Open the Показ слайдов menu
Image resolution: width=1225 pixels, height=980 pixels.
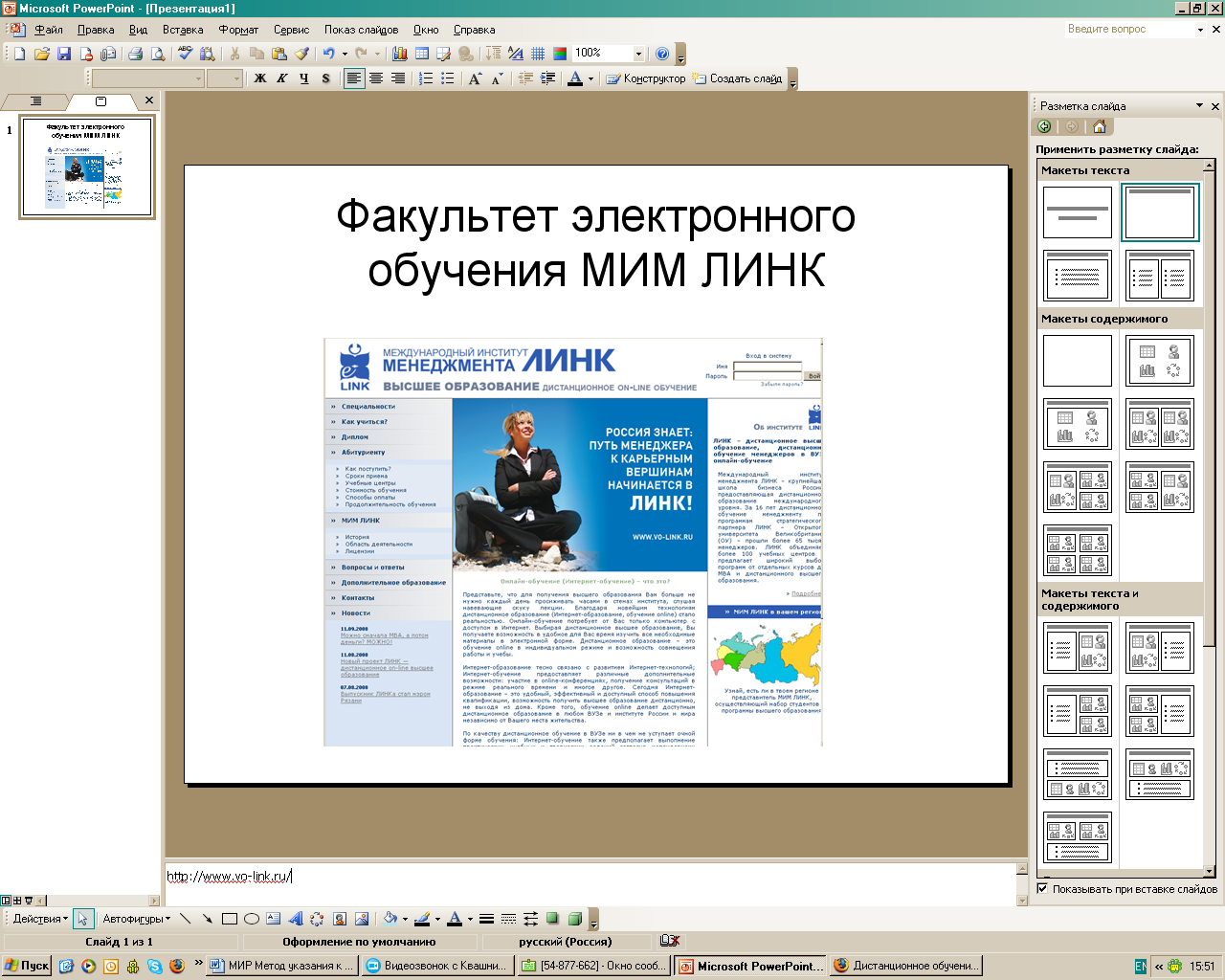click(361, 30)
